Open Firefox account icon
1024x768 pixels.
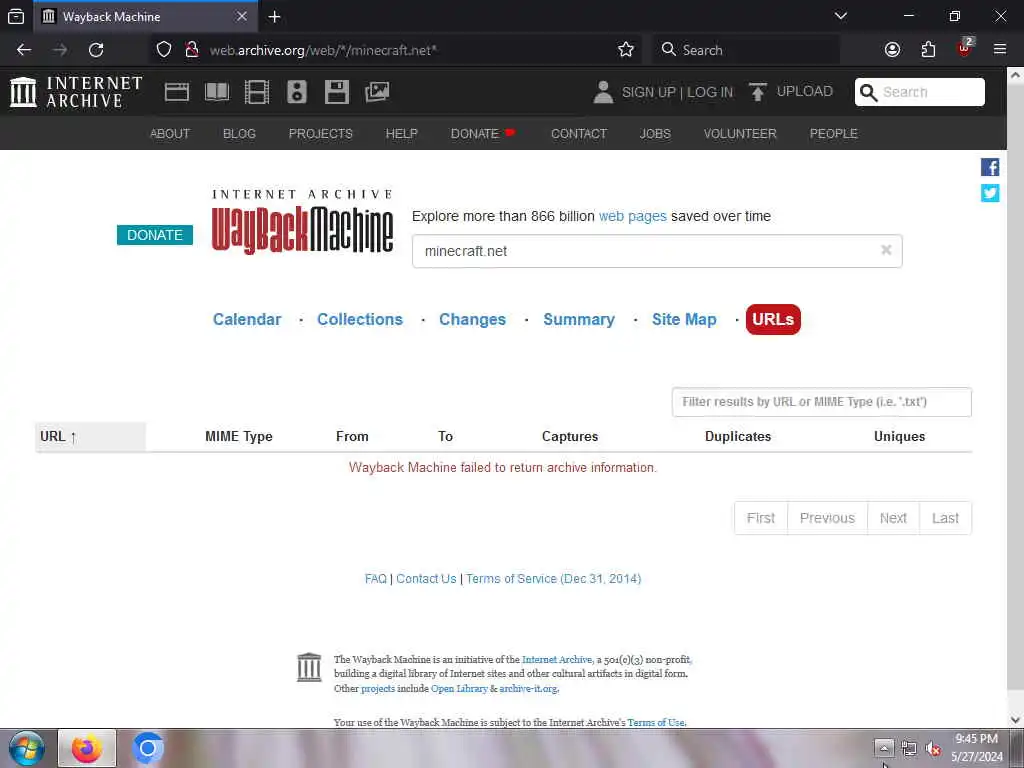pos(892,50)
